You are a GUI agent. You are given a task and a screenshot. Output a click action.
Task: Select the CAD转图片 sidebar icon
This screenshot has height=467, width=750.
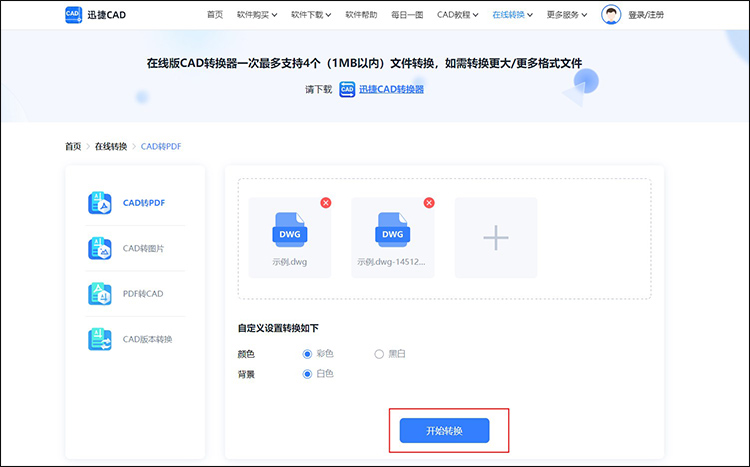pos(99,248)
